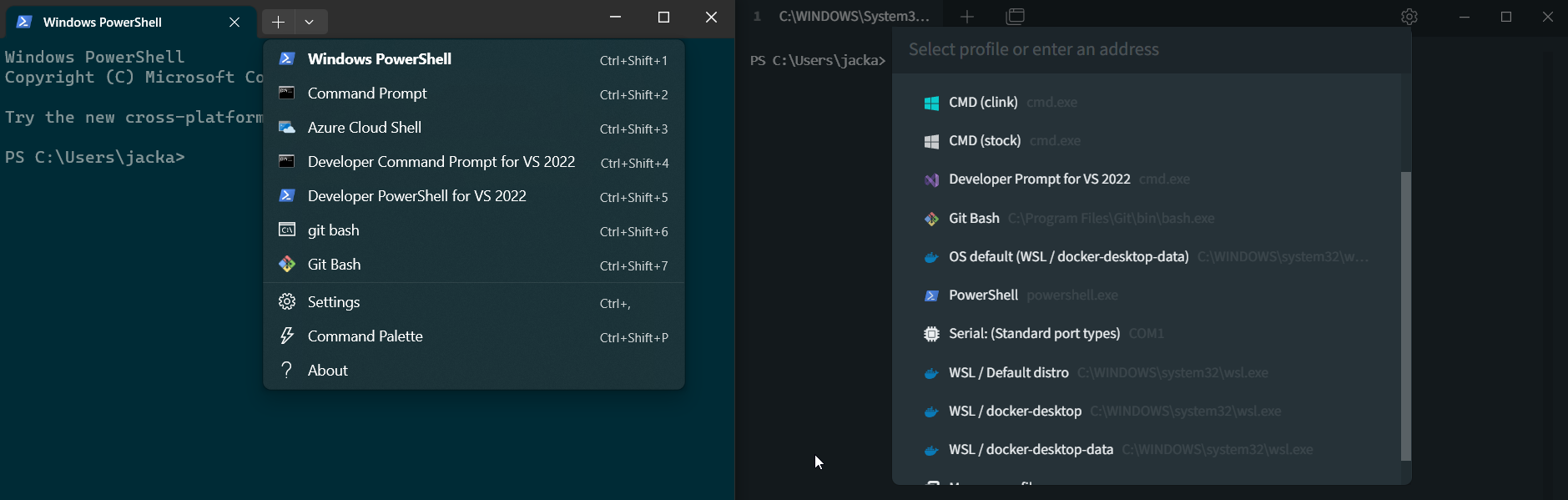Click the Developer Command Prompt console icon

[287, 161]
